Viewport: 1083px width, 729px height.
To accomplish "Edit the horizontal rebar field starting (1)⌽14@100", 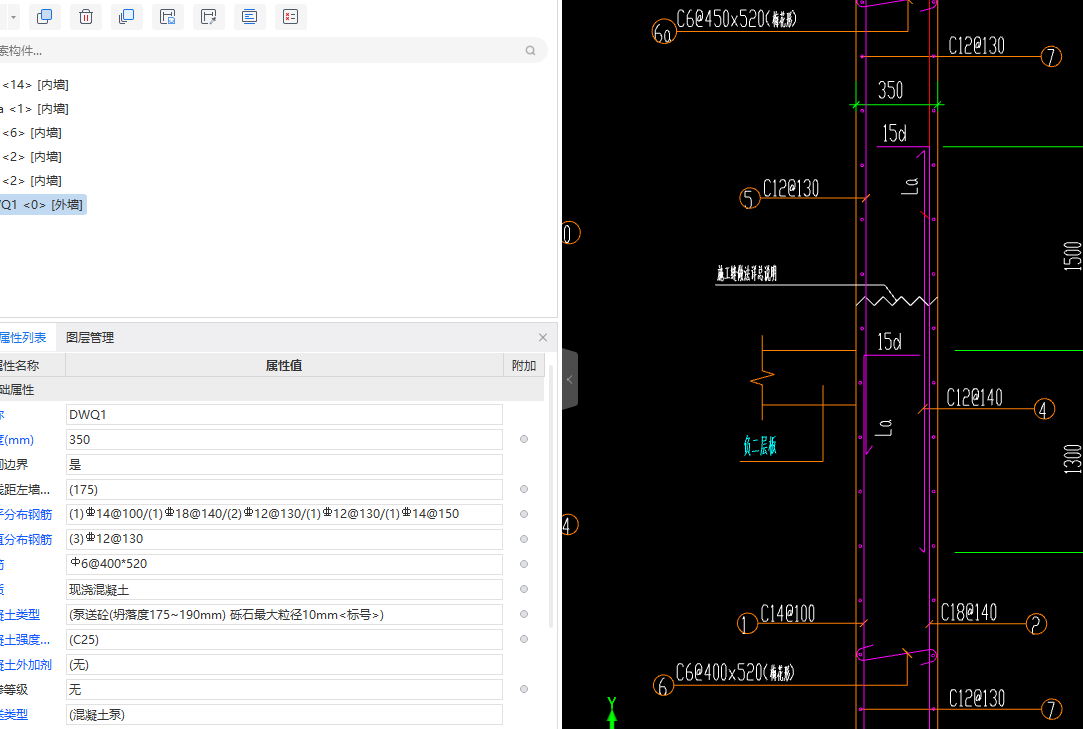I will (x=284, y=514).
